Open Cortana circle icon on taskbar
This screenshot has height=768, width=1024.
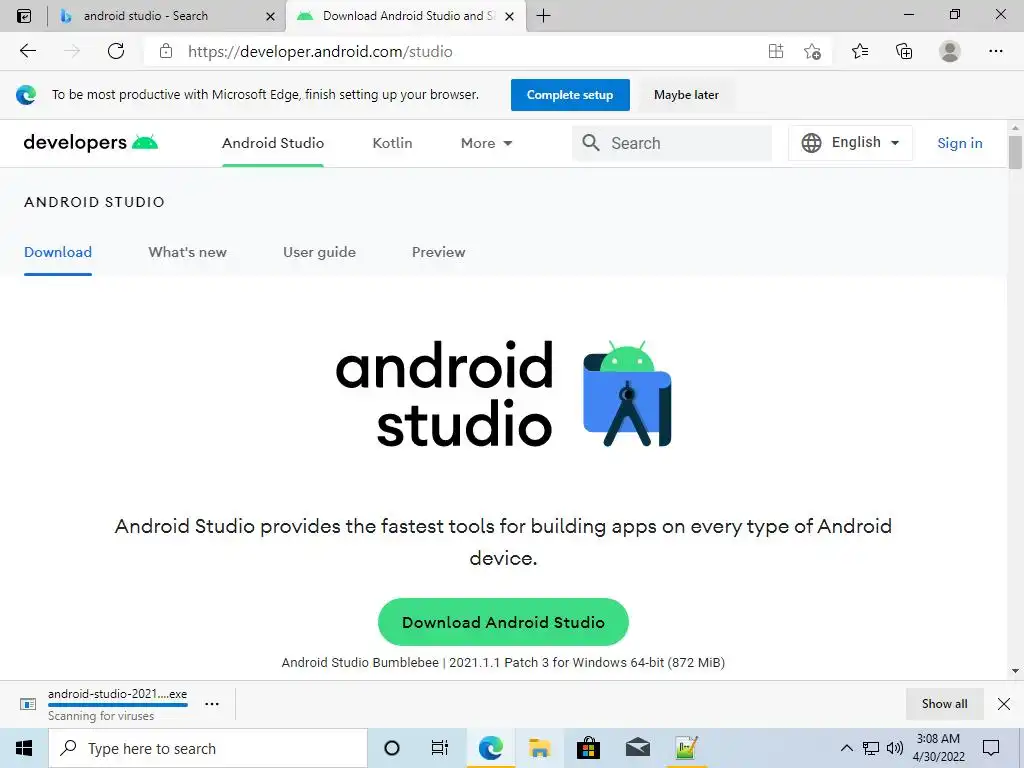(391, 748)
